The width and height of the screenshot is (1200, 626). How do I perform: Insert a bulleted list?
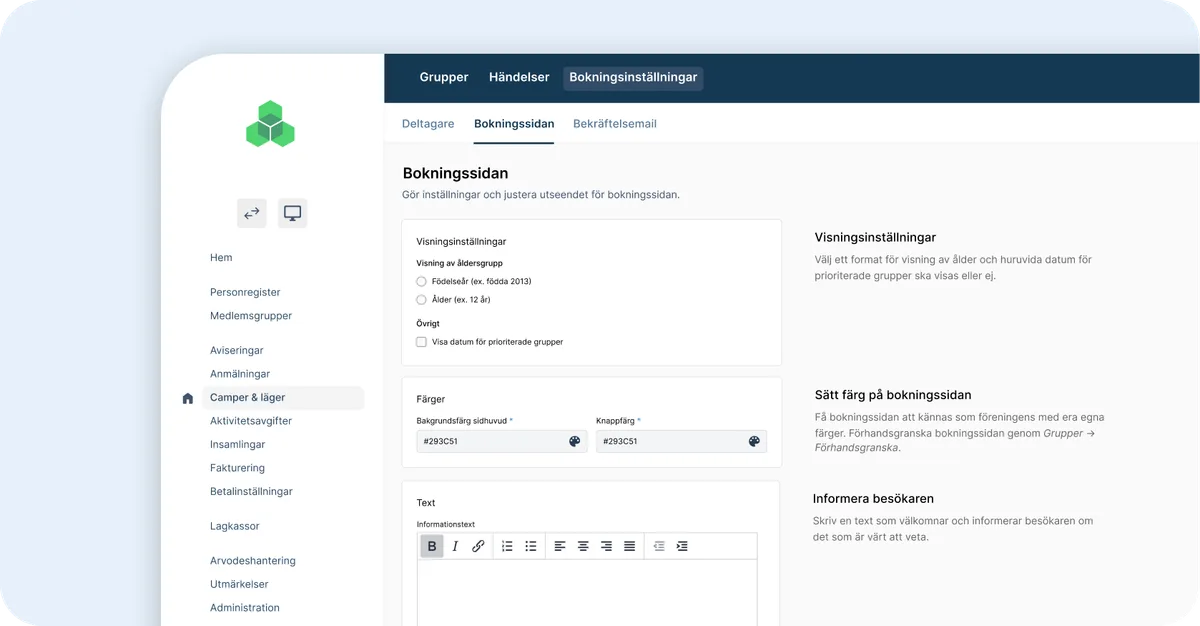[x=531, y=546]
